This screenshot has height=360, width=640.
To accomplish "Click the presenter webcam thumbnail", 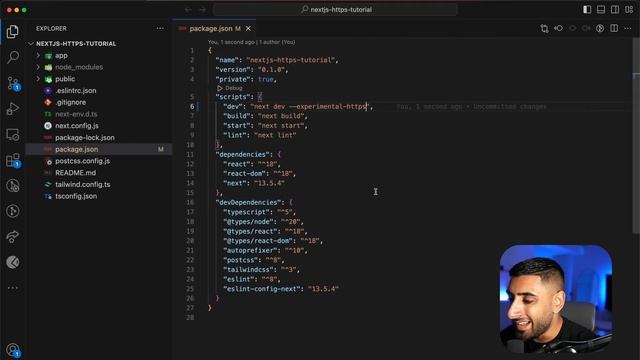I will [x=556, y=299].
